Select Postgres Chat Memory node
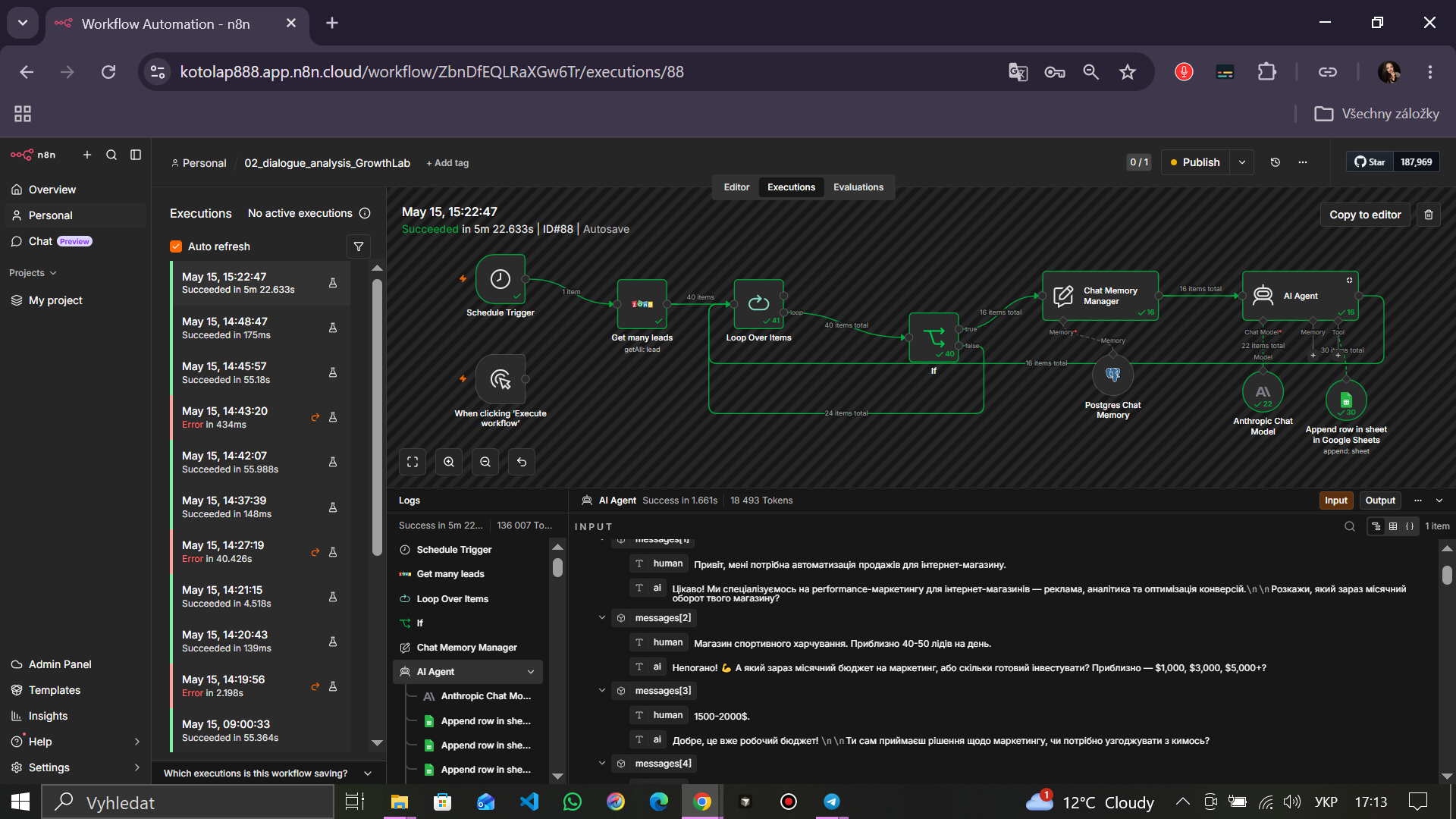This screenshot has width=1456, height=819. pyautogui.click(x=1112, y=375)
